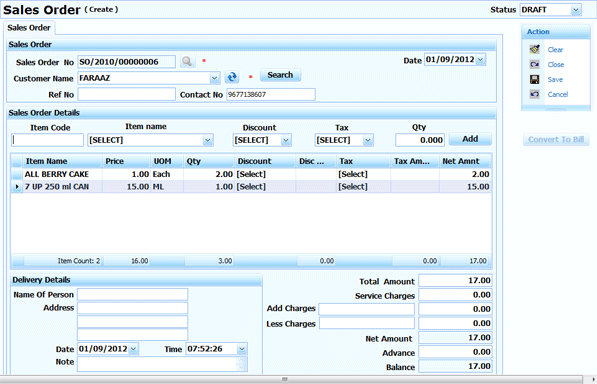Open the delivery Date dropdown
597x384 pixels.
(x=133, y=349)
